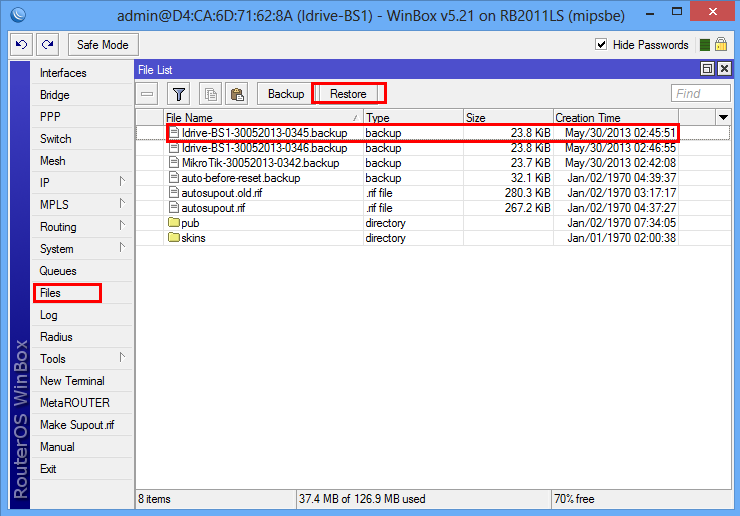Click the WinBox logo in title bar
The width and height of the screenshot is (740, 516).
click(18, 15)
